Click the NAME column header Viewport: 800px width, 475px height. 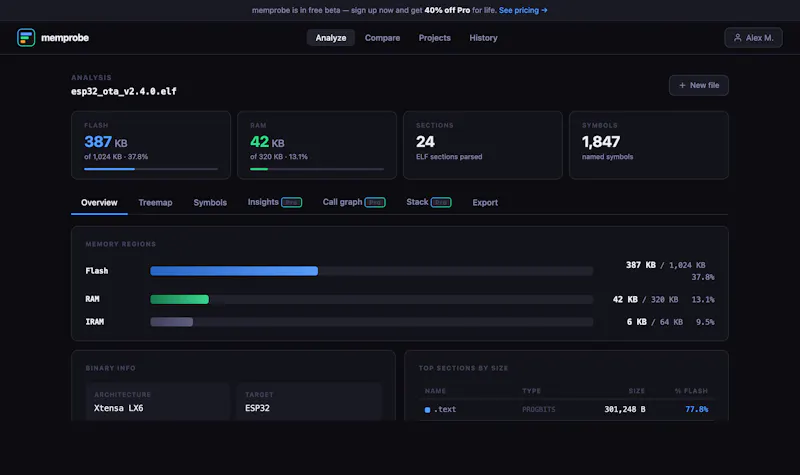[435, 391]
